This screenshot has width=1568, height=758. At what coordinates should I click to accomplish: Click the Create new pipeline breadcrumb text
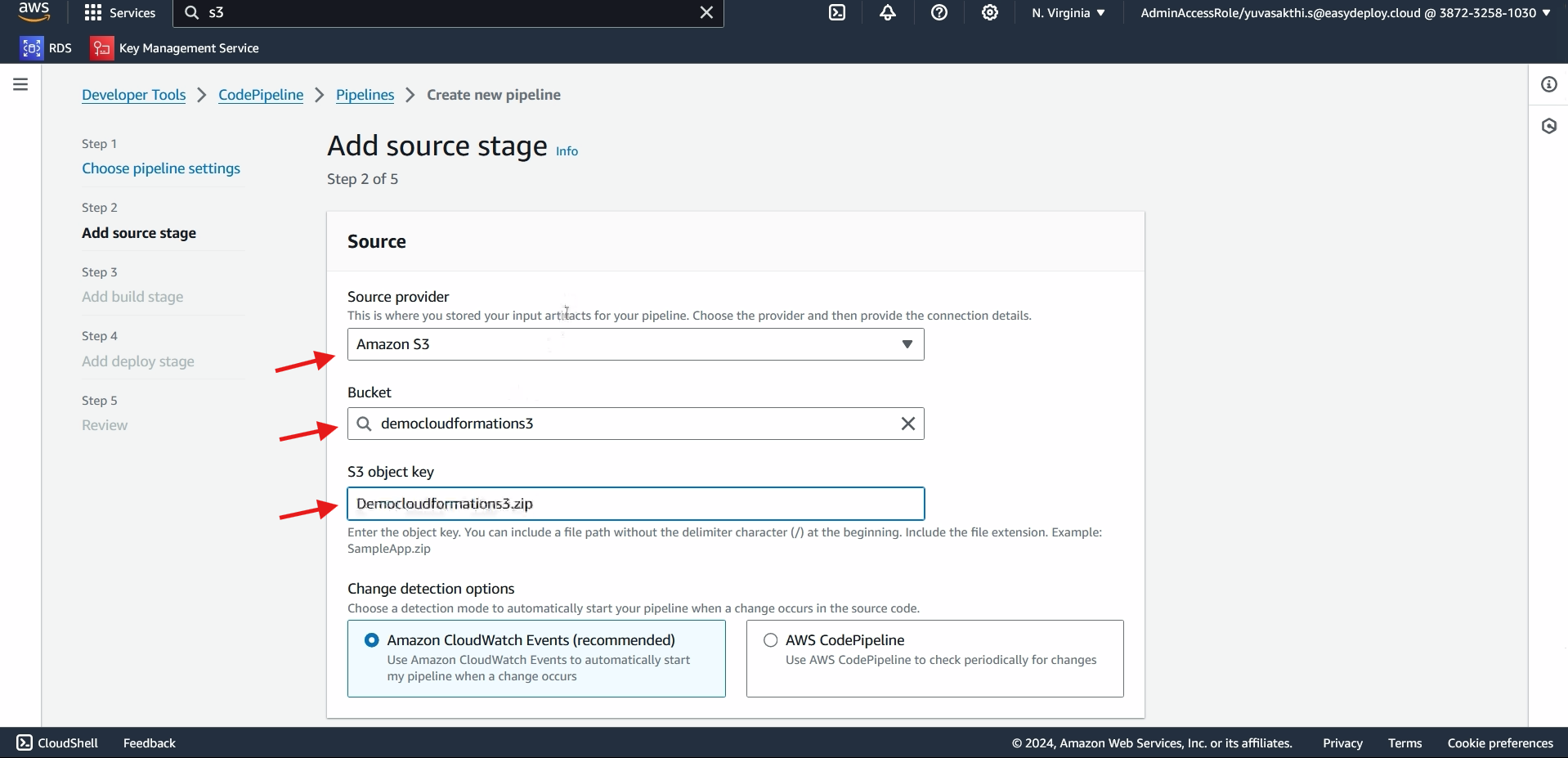(x=494, y=95)
